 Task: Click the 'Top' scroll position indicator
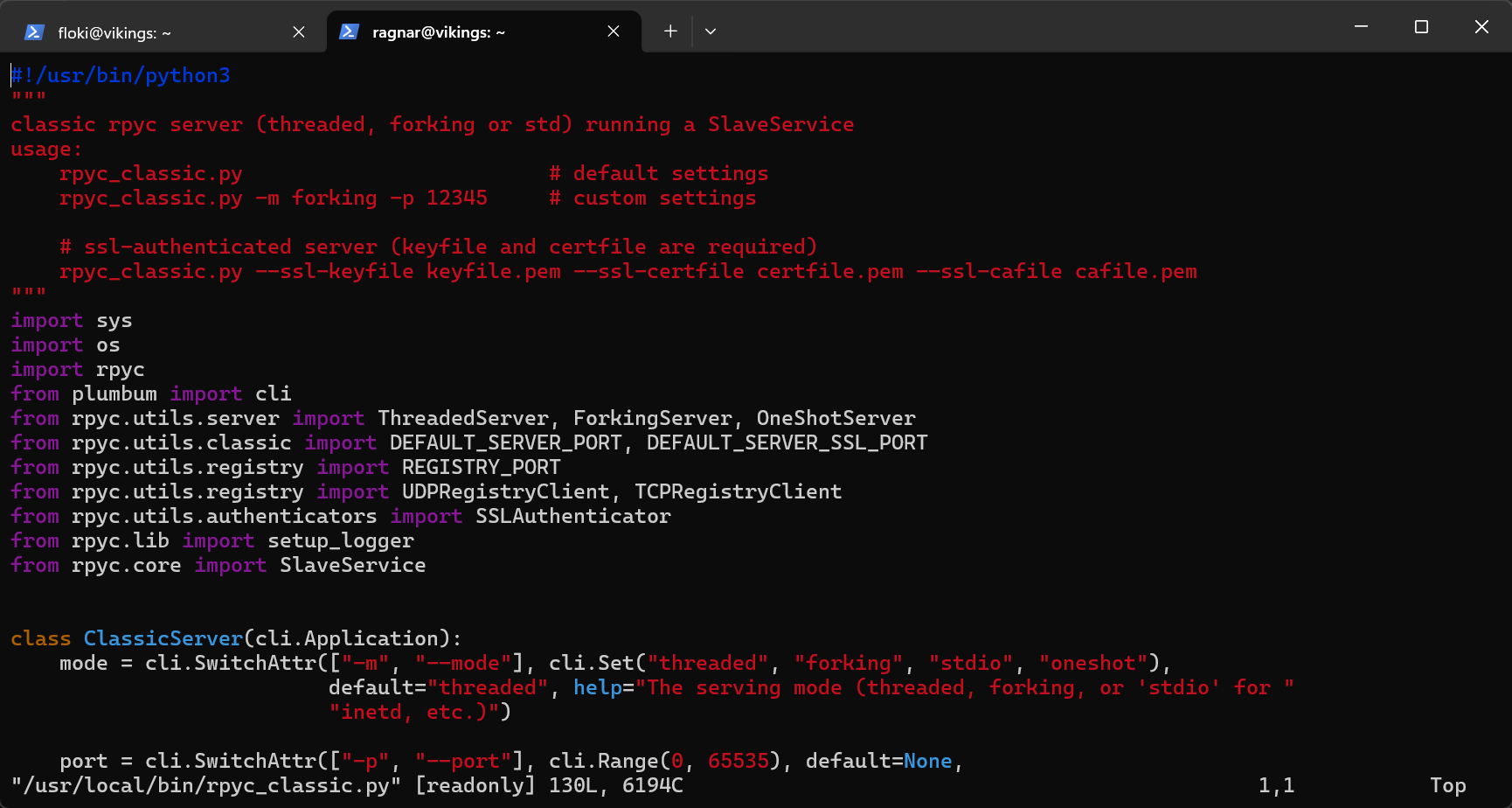click(1448, 785)
